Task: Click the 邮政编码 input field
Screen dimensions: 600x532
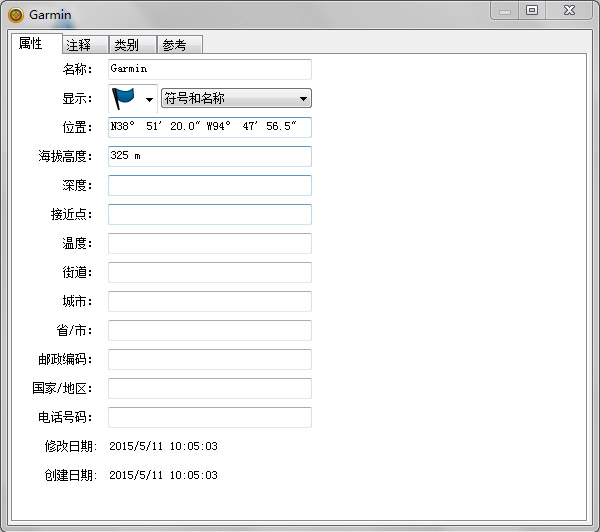Action: pyautogui.click(x=209, y=359)
